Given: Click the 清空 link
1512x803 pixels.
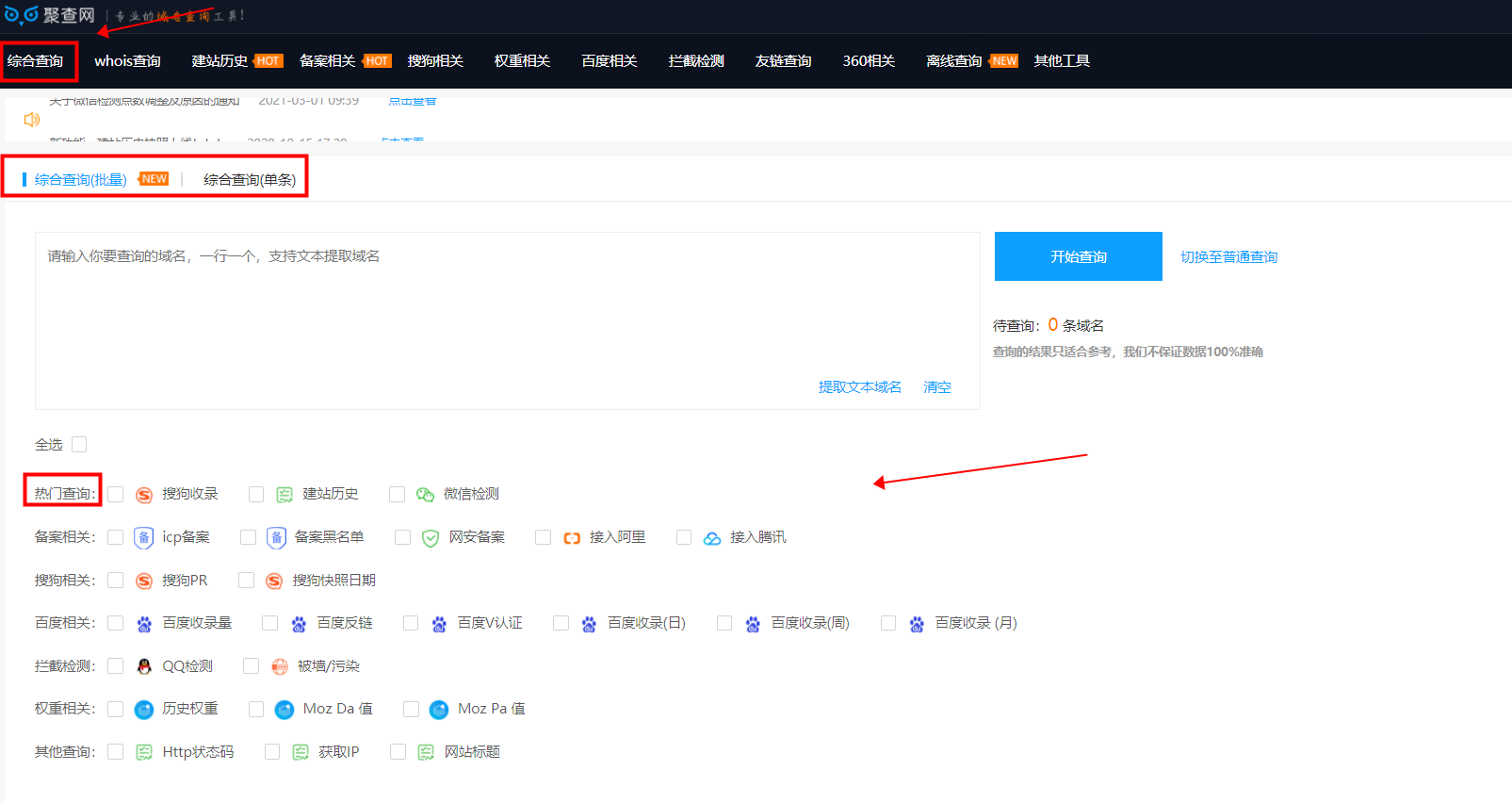Looking at the screenshot, I should click(937, 387).
